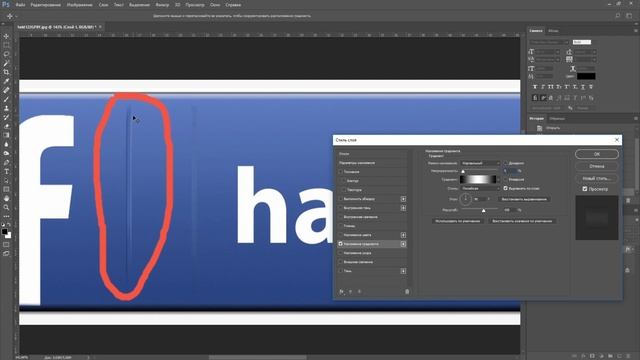Viewport: 640px width, 360px height.
Task: Select the Move tool in the toolbox
Action: 6,36
